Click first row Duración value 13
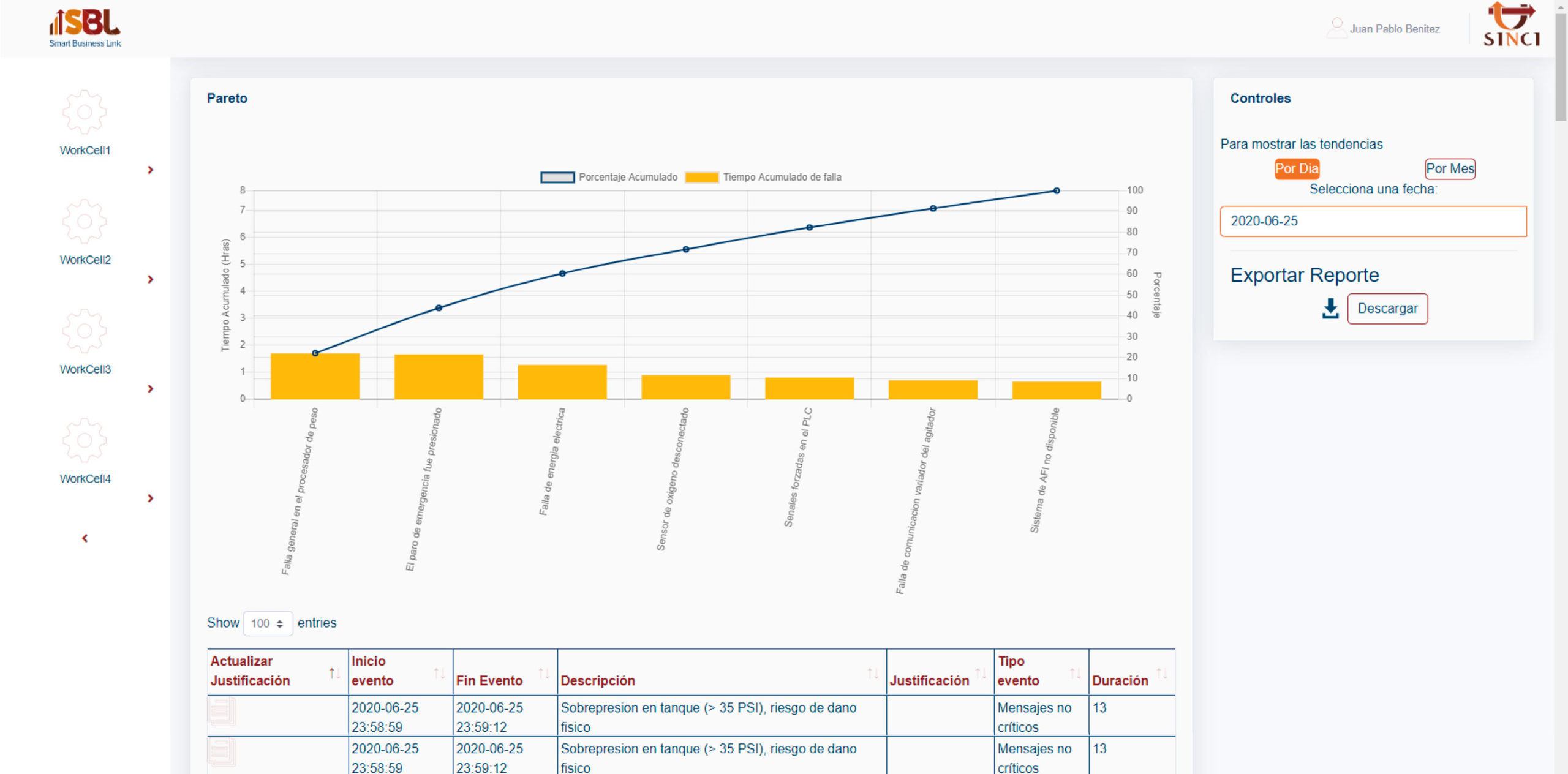Image resolution: width=1568 pixels, height=774 pixels. pyautogui.click(x=1099, y=708)
